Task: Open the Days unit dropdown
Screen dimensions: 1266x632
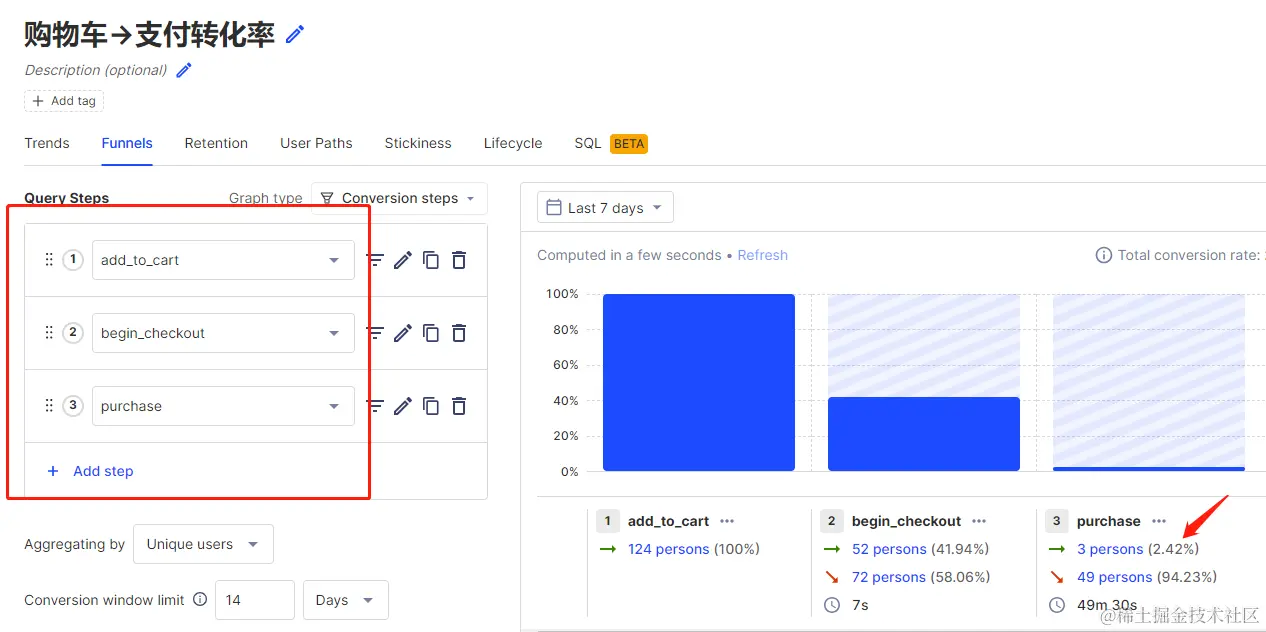Action: pyautogui.click(x=346, y=600)
